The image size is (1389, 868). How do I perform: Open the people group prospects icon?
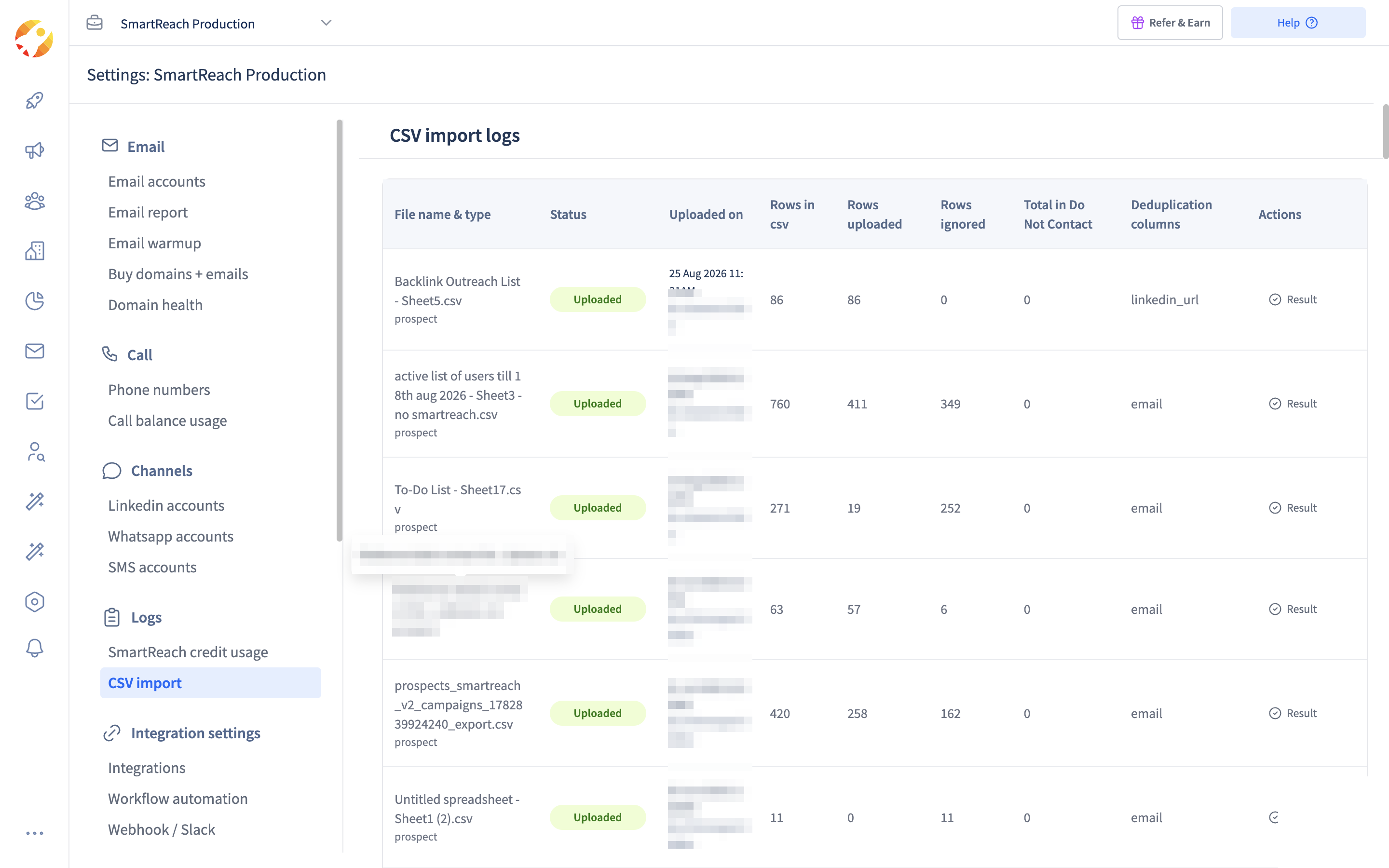[34, 201]
